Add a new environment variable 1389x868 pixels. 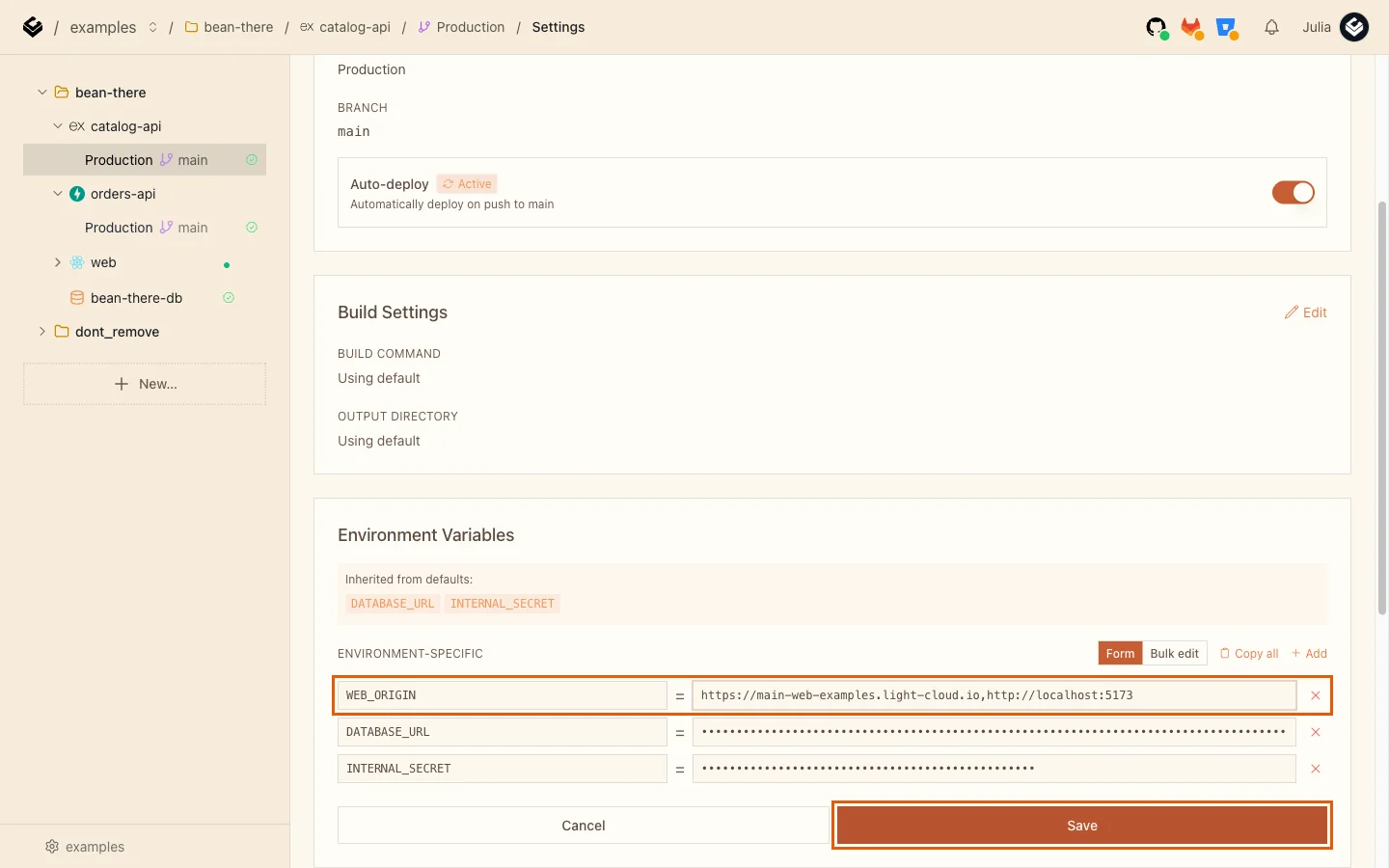tap(1309, 654)
